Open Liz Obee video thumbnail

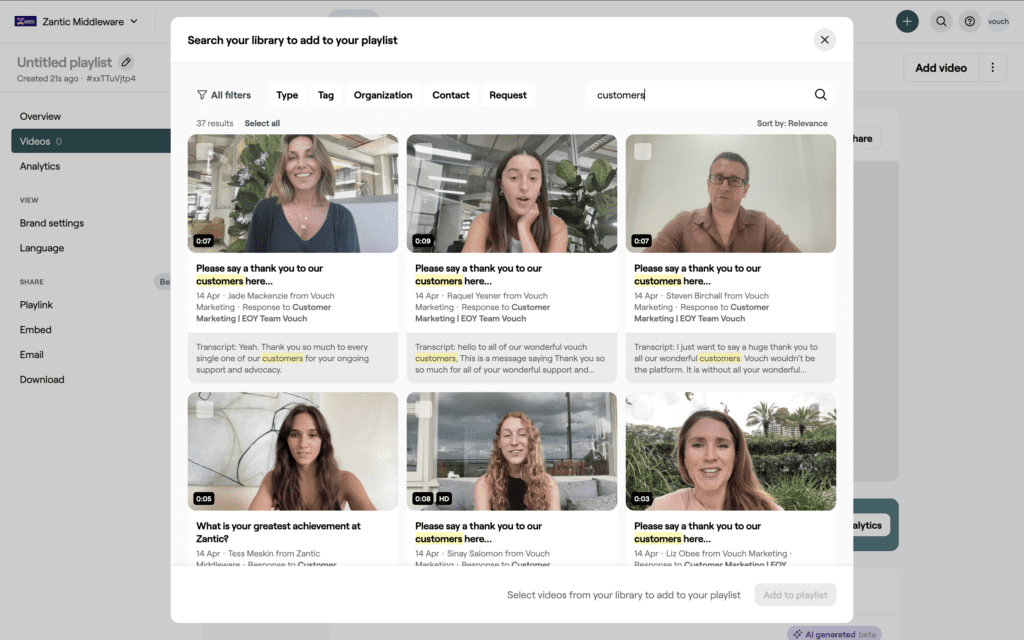coord(731,451)
